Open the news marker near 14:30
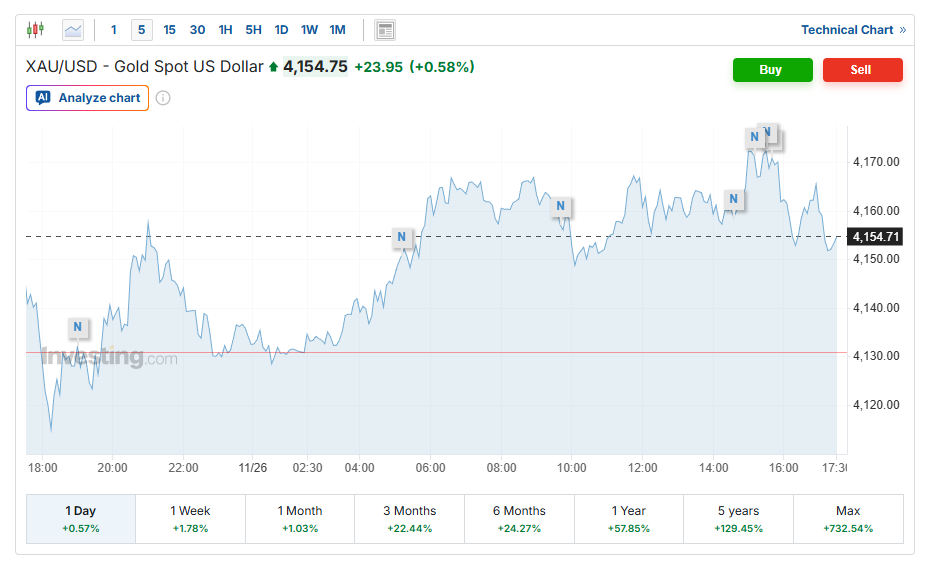931x567 pixels. point(734,199)
